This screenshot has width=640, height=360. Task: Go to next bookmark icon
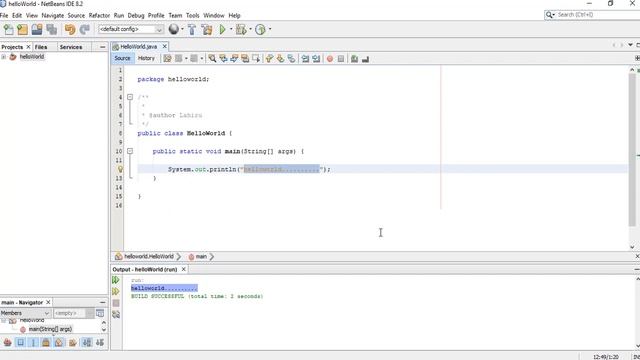click(x=280, y=59)
